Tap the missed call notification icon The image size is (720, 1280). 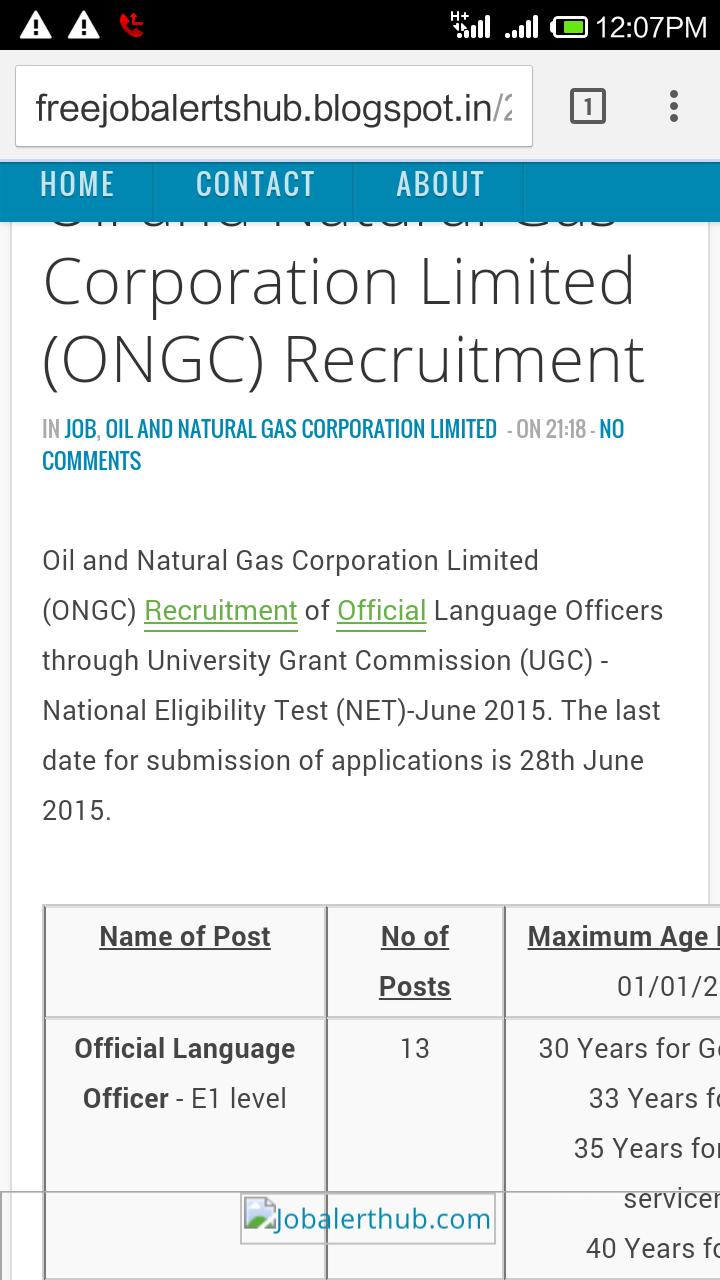pos(128,25)
